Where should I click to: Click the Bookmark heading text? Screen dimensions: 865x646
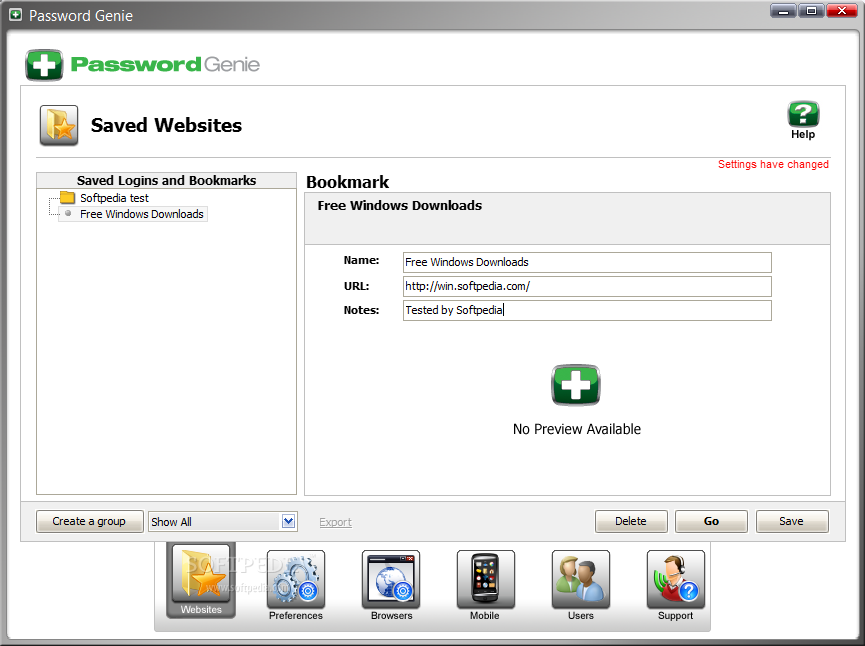[348, 182]
